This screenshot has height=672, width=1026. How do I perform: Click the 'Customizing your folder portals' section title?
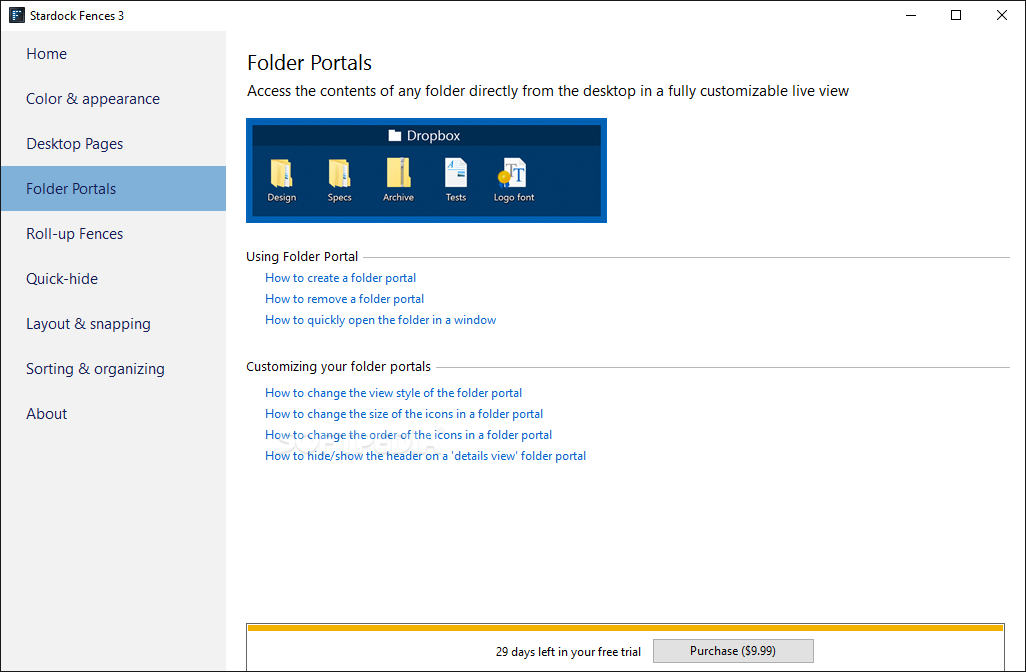click(x=338, y=366)
